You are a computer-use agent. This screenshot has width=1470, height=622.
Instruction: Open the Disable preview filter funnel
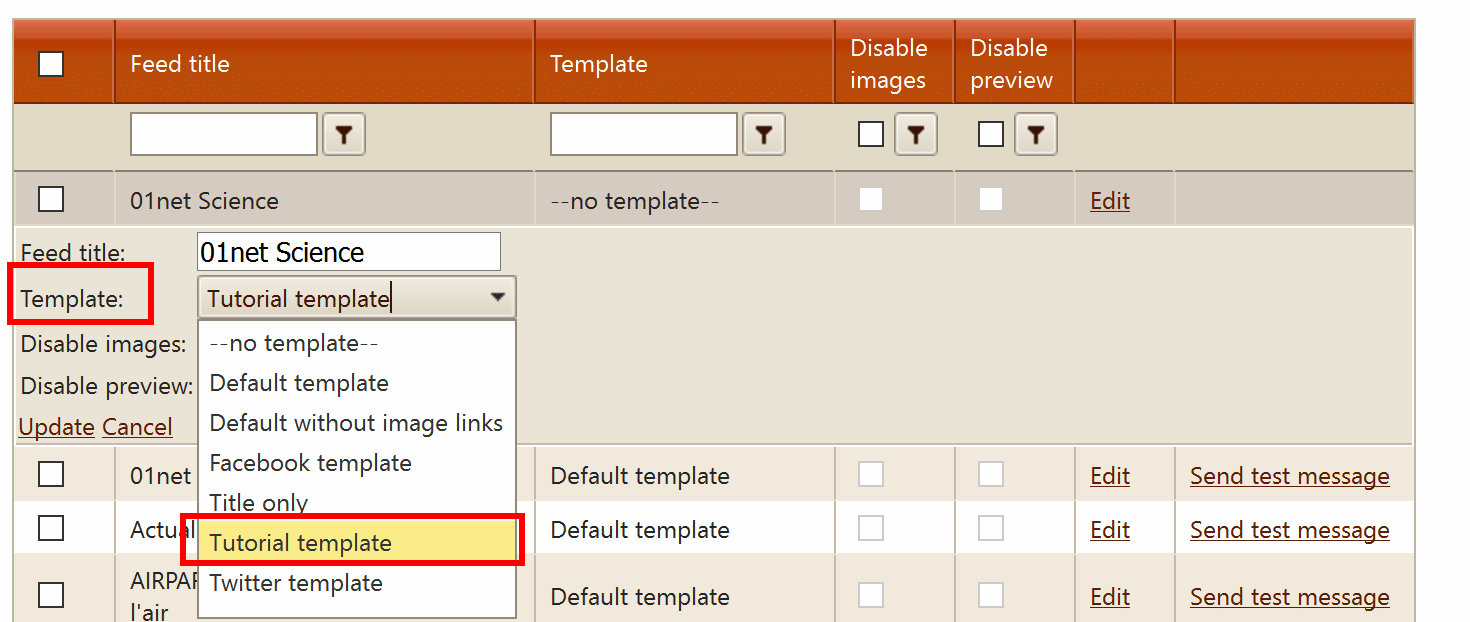(1035, 135)
